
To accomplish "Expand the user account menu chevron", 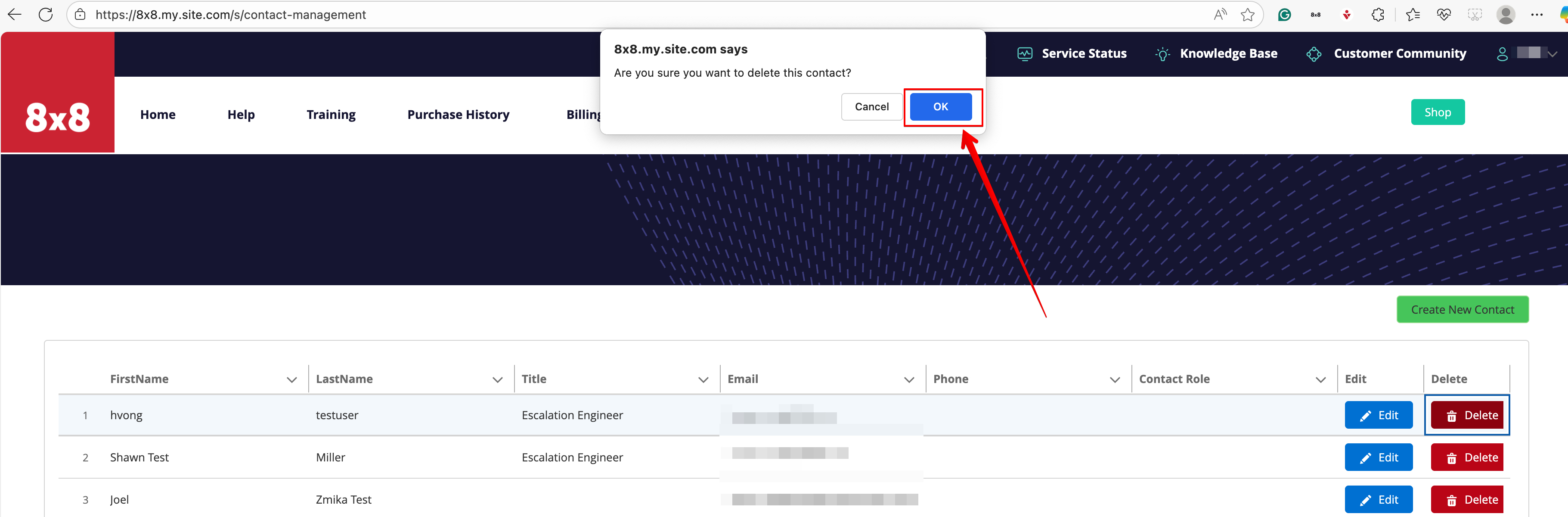I will coord(1552,53).
